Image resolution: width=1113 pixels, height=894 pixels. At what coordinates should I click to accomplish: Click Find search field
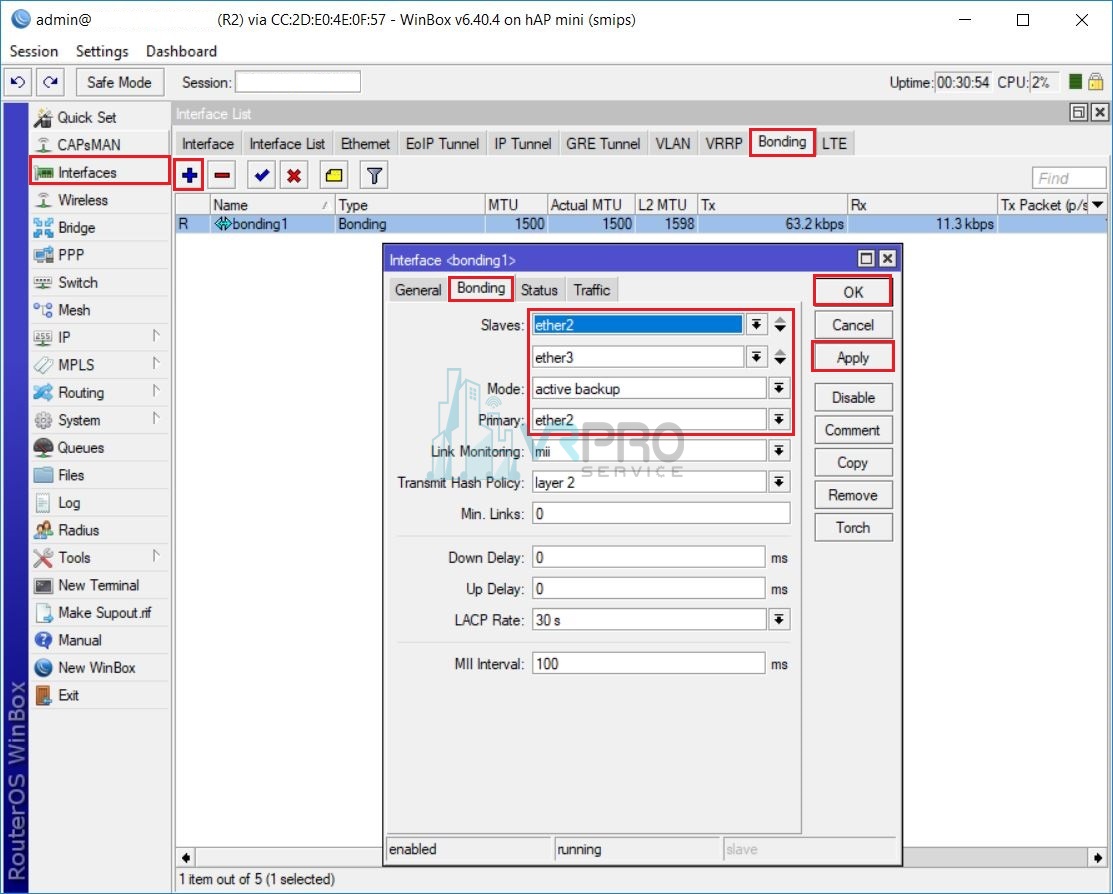pos(1069,178)
